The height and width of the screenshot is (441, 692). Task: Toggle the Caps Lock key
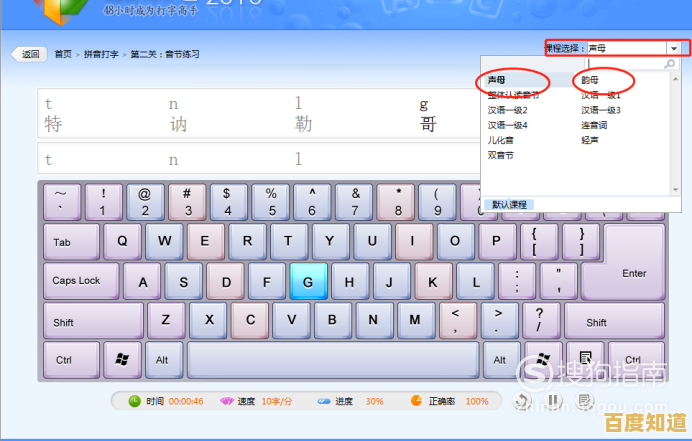(78, 281)
